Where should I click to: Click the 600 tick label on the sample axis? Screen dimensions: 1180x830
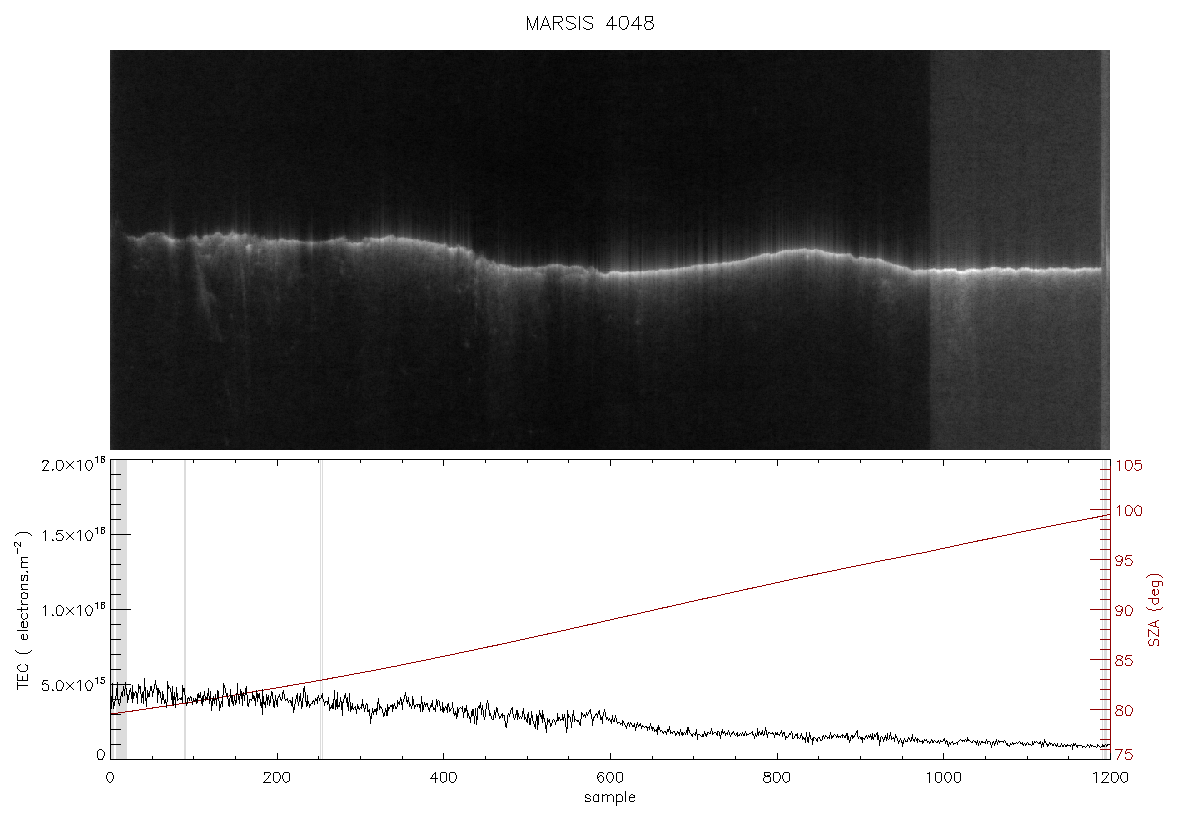[x=610, y=778]
